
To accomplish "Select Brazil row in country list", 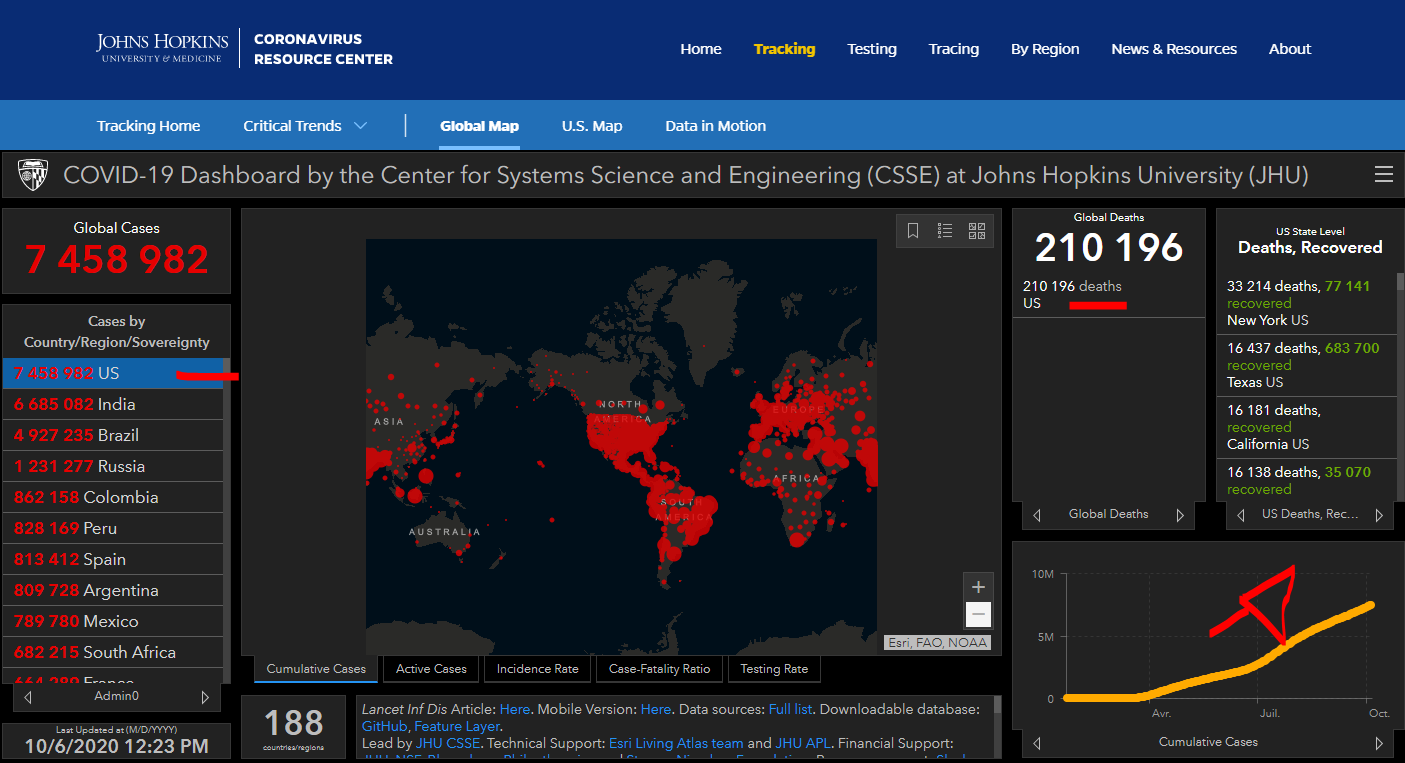I will 113,435.
